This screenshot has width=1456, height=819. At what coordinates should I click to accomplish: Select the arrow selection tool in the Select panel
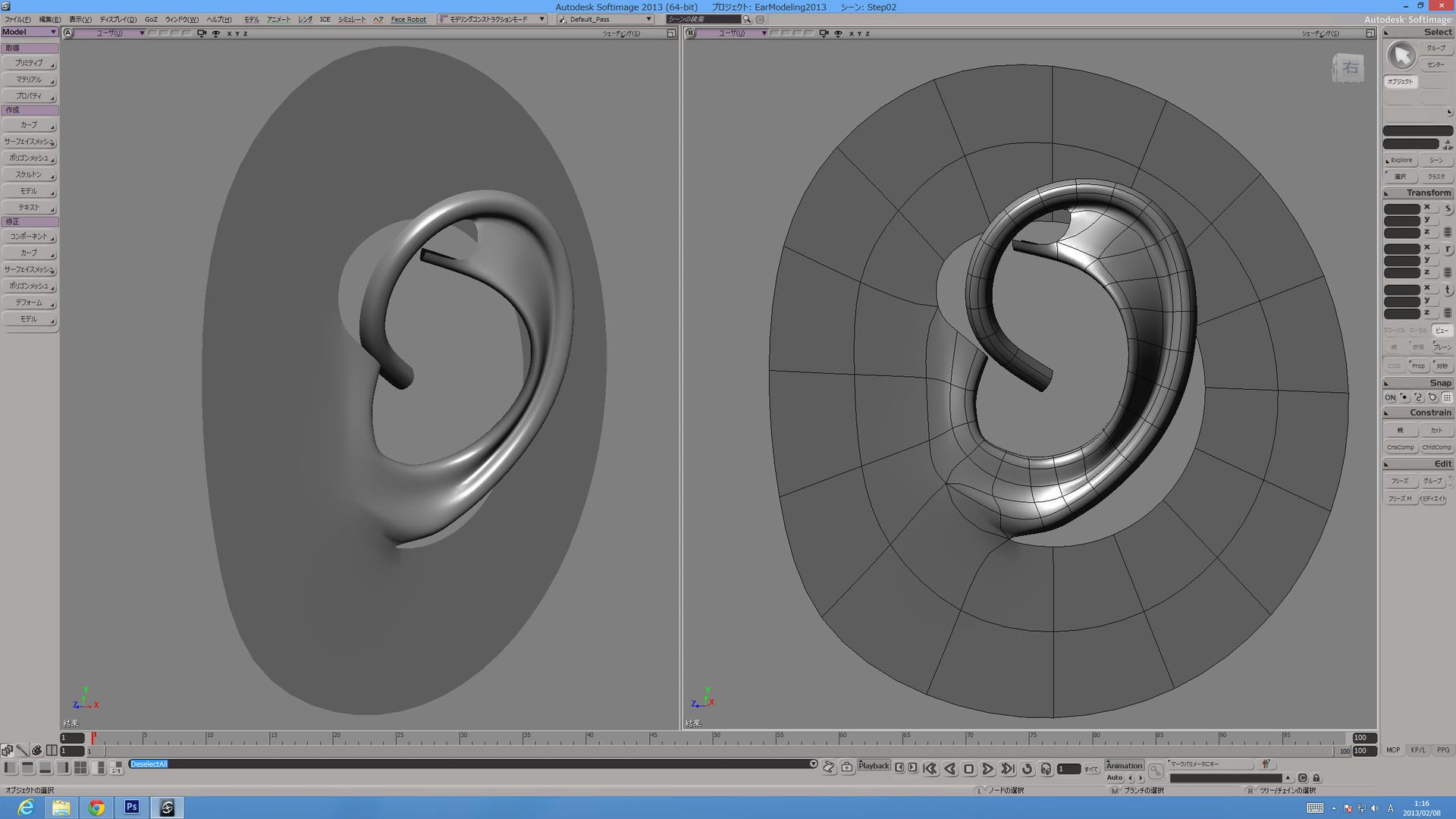1401,55
